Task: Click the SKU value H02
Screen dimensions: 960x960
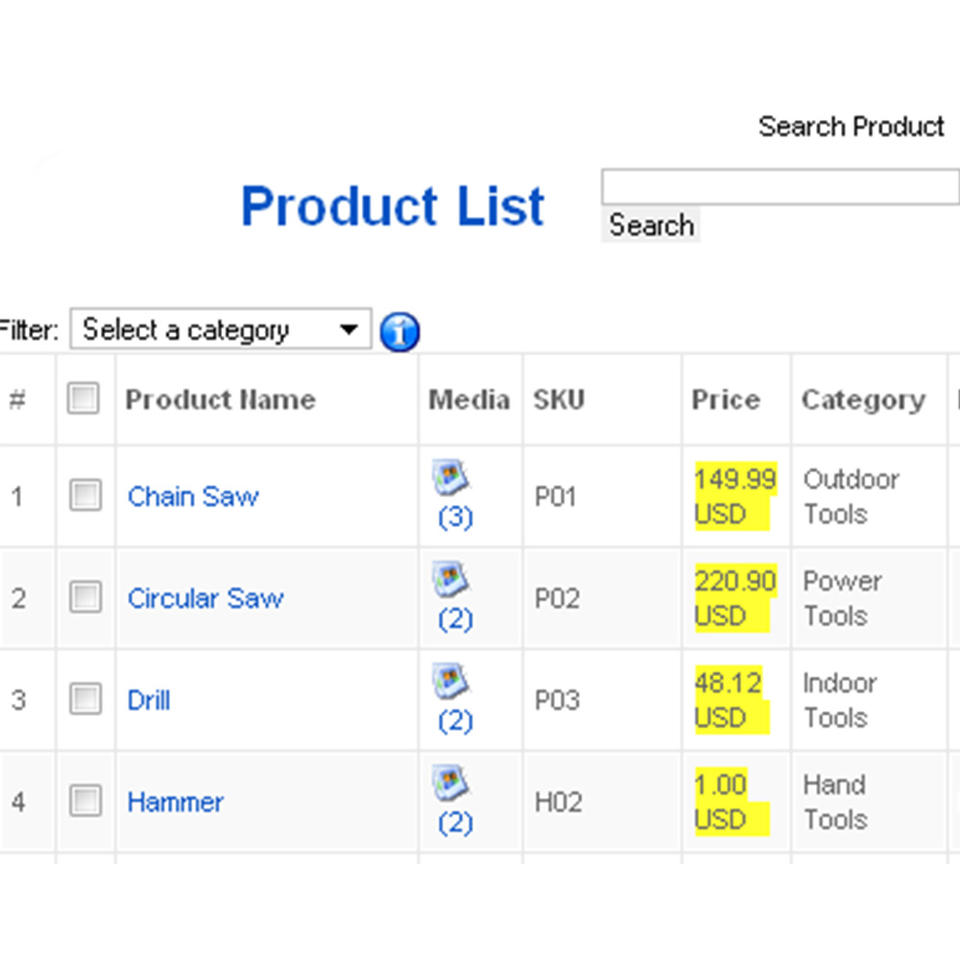Action: click(558, 803)
